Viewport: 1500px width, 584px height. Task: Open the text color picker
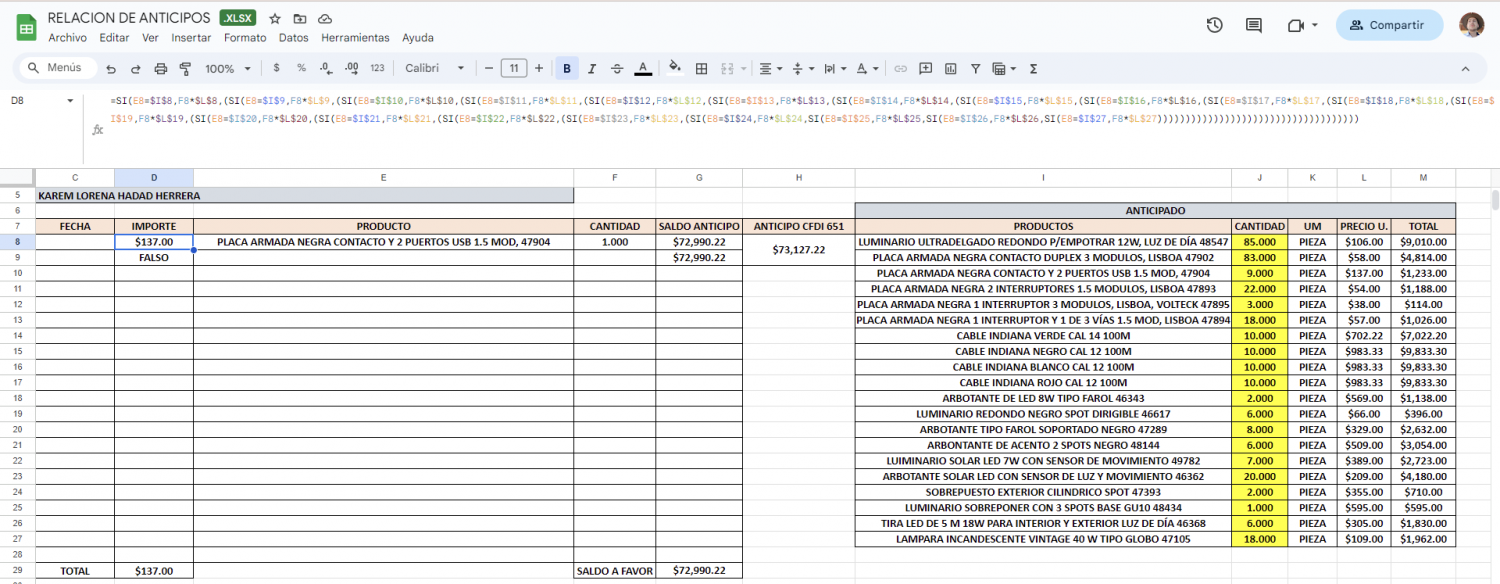[x=643, y=68]
